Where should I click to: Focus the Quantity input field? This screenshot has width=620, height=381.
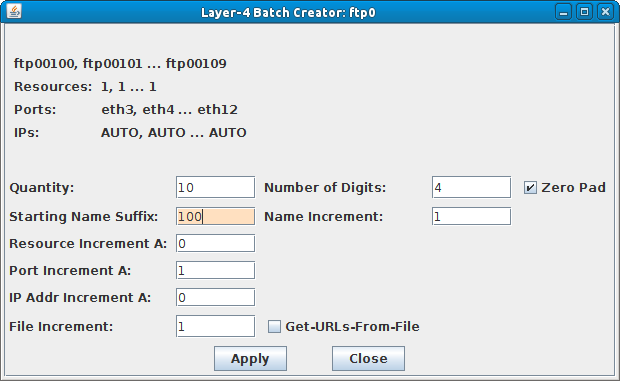(x=215, y=187)
